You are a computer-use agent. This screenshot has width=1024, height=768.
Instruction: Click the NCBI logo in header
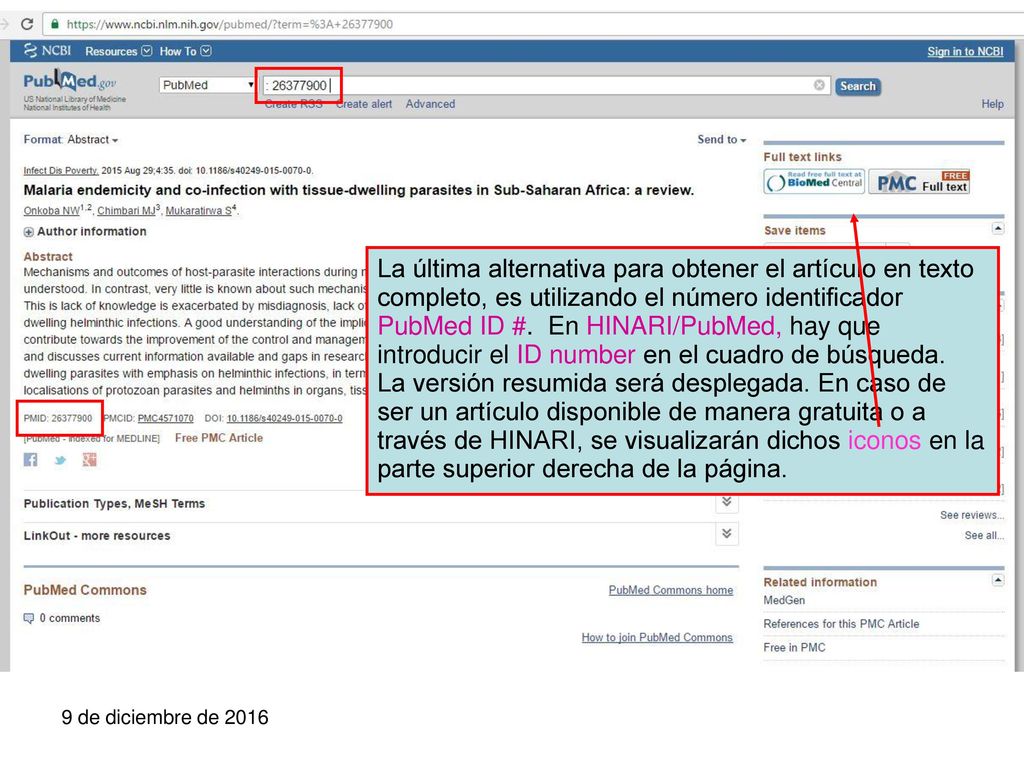click(48, 51)
